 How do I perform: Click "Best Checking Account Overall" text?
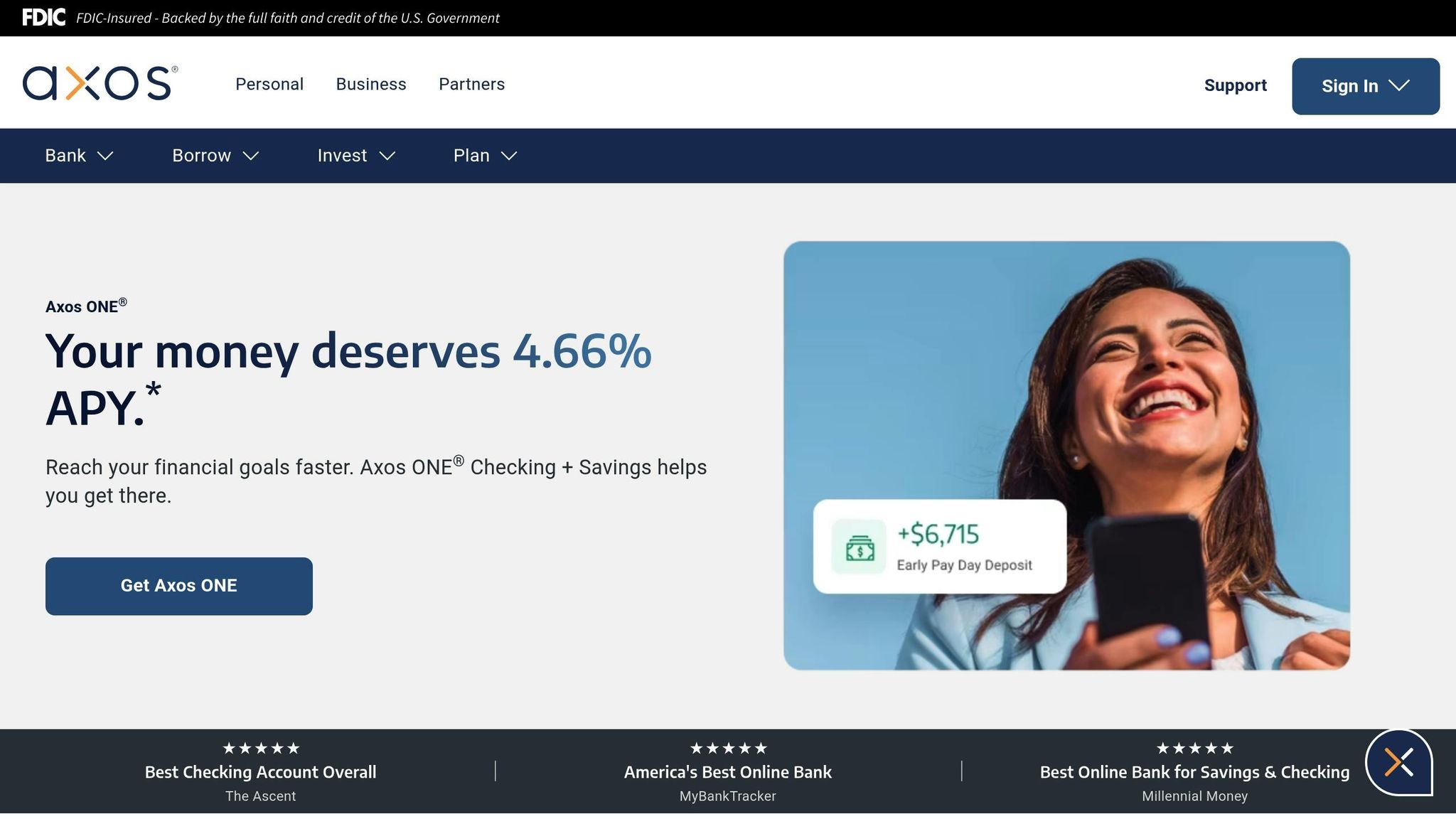tap(260, 772)
